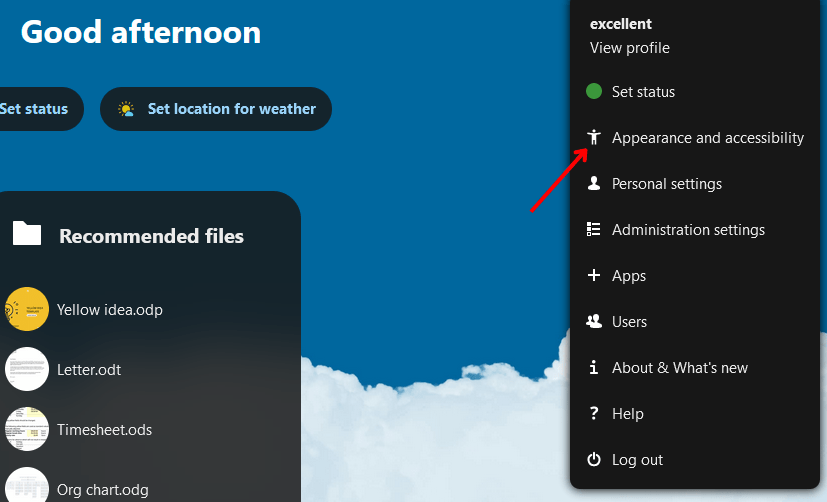Open View profile link
This screenshot has width=827, height=502.
(x=630, y=48)
